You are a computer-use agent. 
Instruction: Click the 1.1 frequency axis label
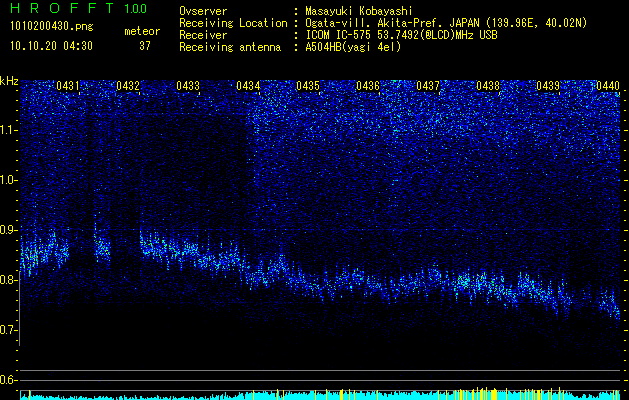pyautogui.click(x=7, y=130)
